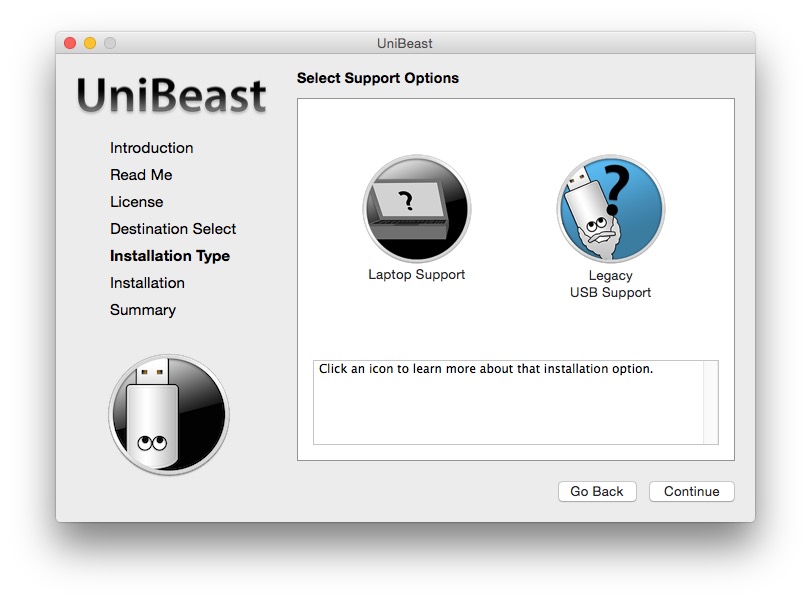Click the Installation Type step
Viewport: 811px width, 602px height.
click(x=170, y=256)
